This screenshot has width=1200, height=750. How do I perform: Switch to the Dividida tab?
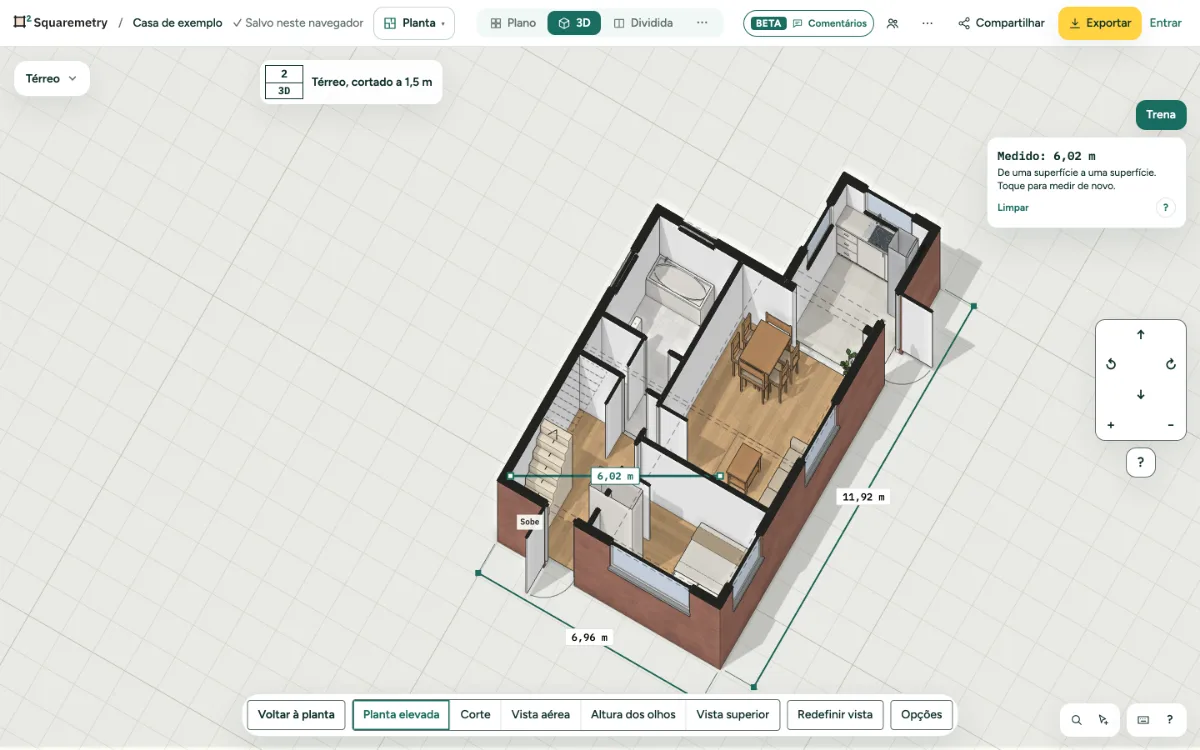coord(643,23)
